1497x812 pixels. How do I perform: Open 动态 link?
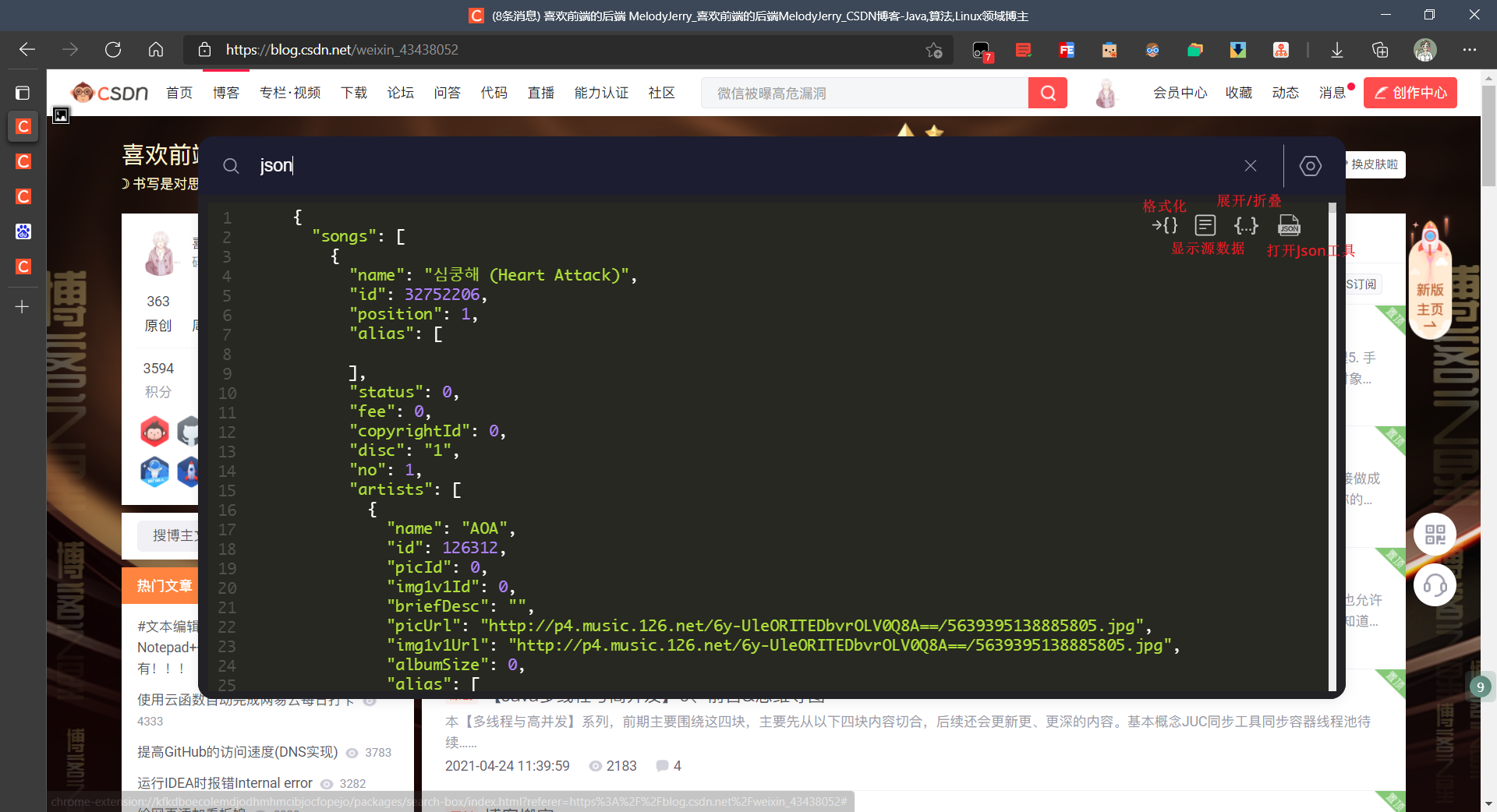(x=1286, y=93)
